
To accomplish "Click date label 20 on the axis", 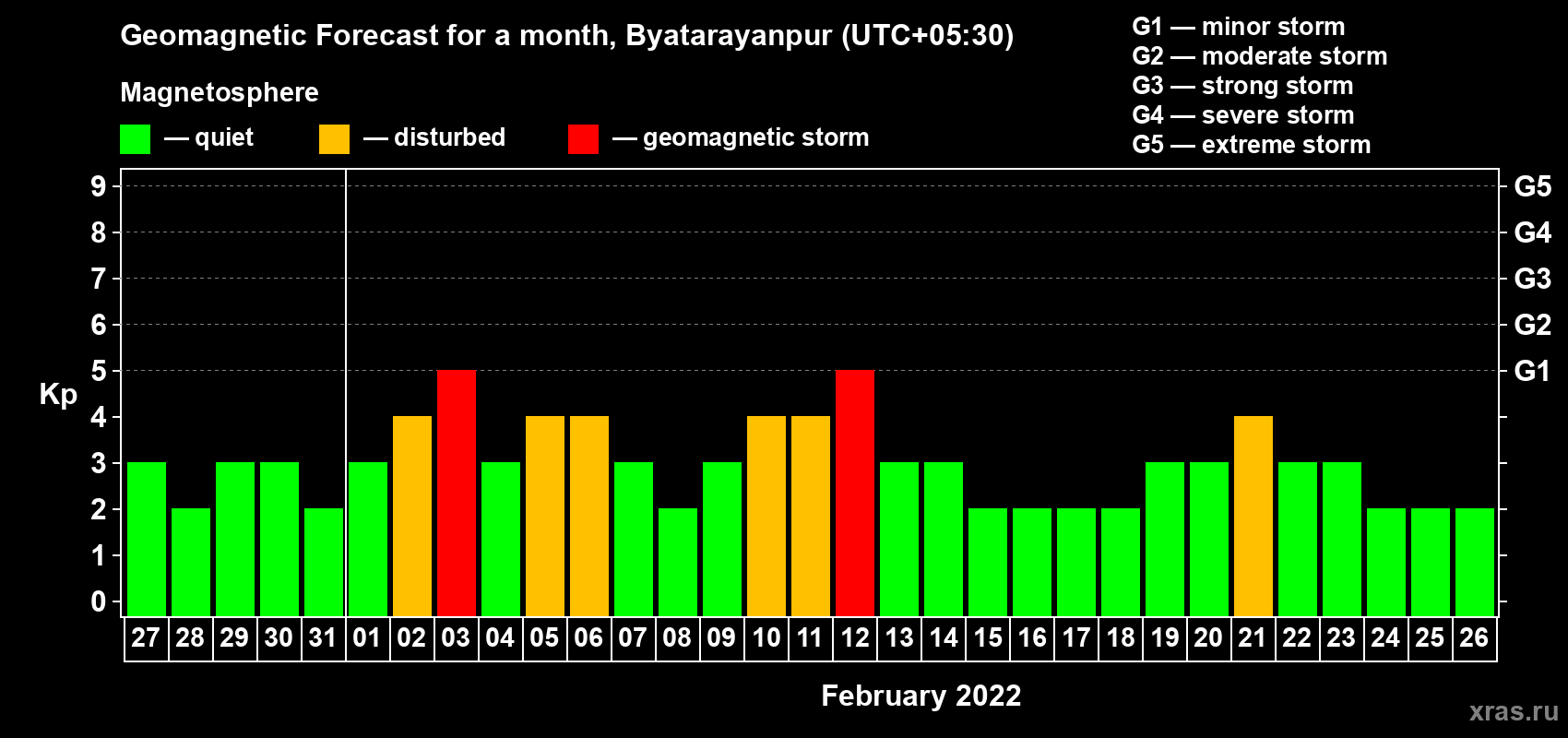I will (x=1208, y=637).
